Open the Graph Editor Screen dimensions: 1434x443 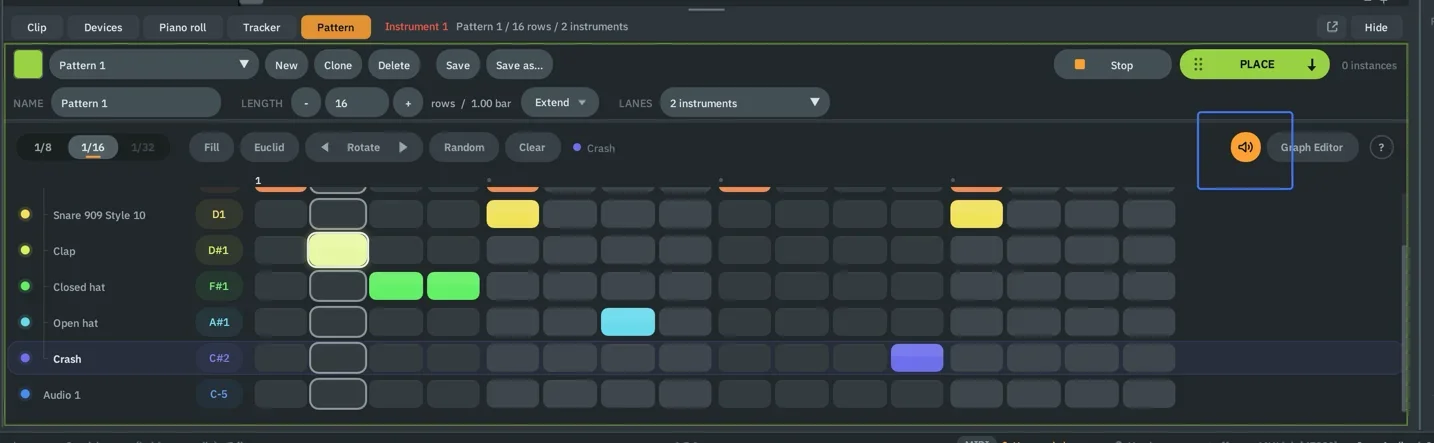point(1312,147)
